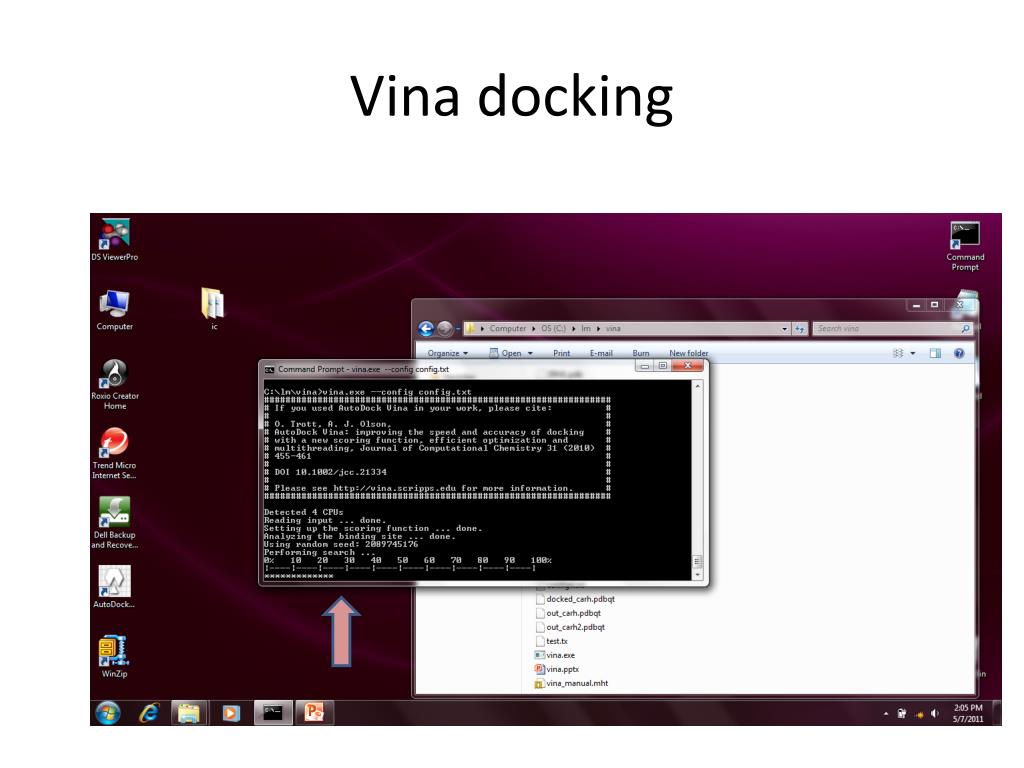
Task: Click Burn in the Explorer toolbar
Action: (x=641, y=353)
